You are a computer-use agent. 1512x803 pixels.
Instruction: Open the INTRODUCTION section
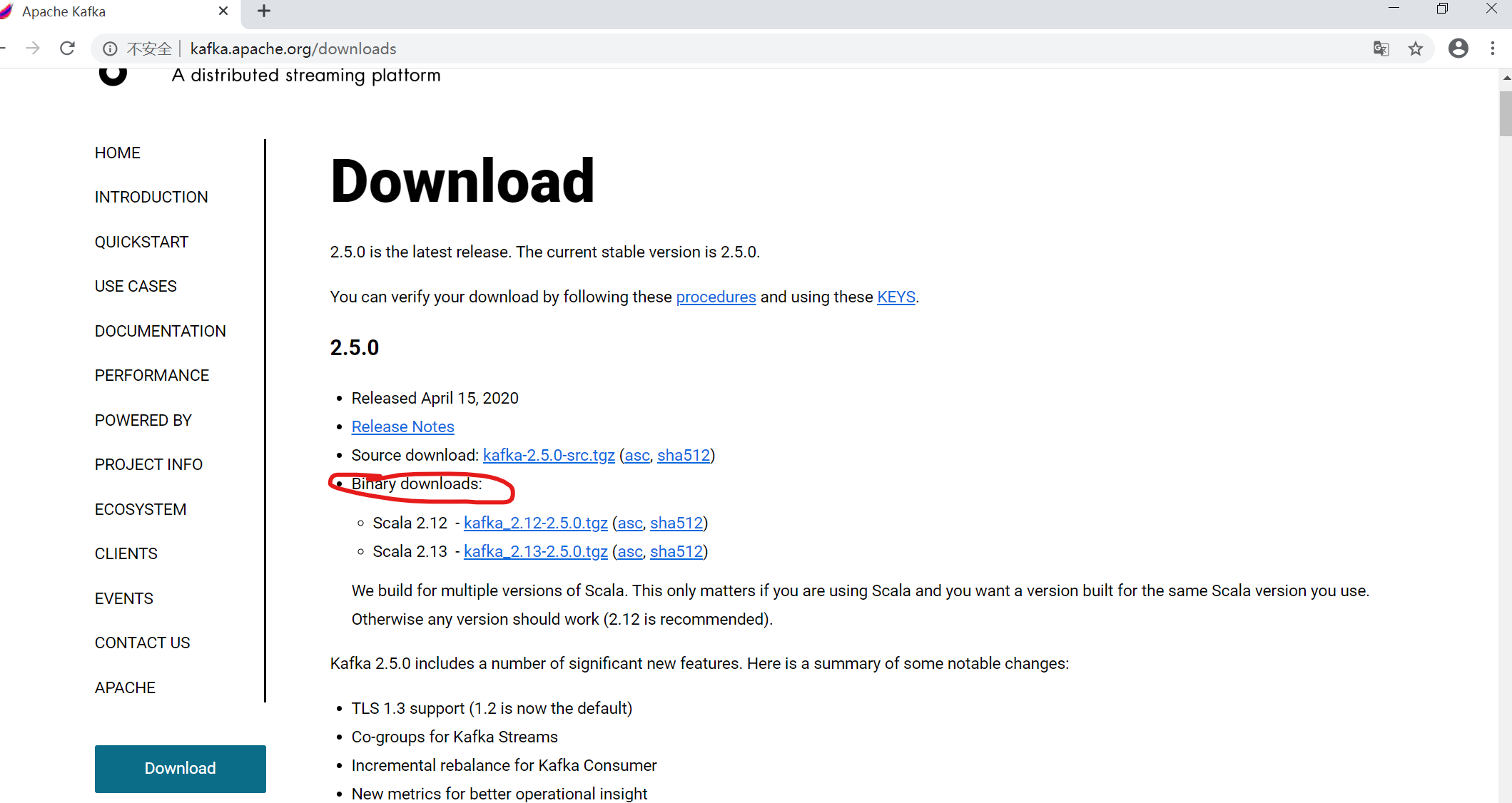pyautogui.click(x=151, y=197)
